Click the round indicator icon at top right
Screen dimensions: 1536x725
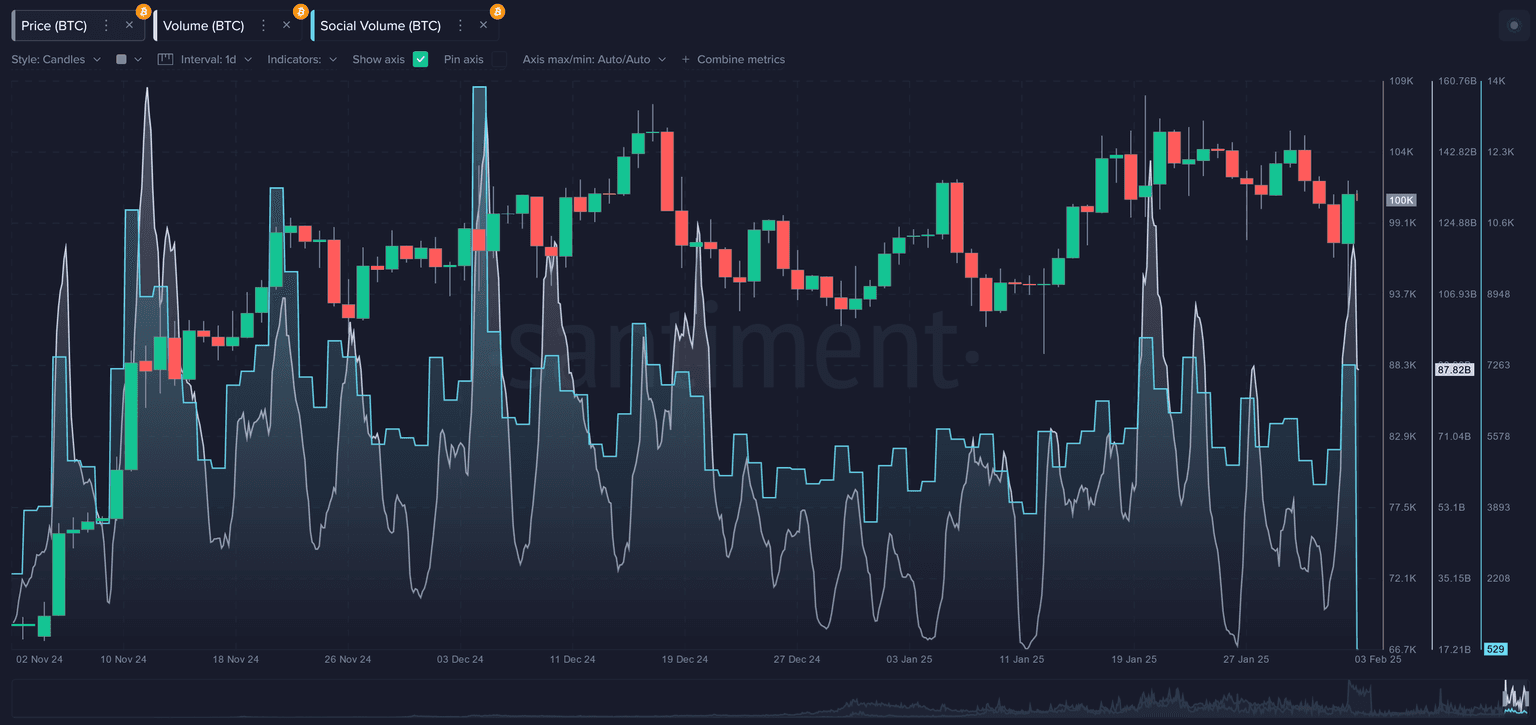tap(1513, 26)
